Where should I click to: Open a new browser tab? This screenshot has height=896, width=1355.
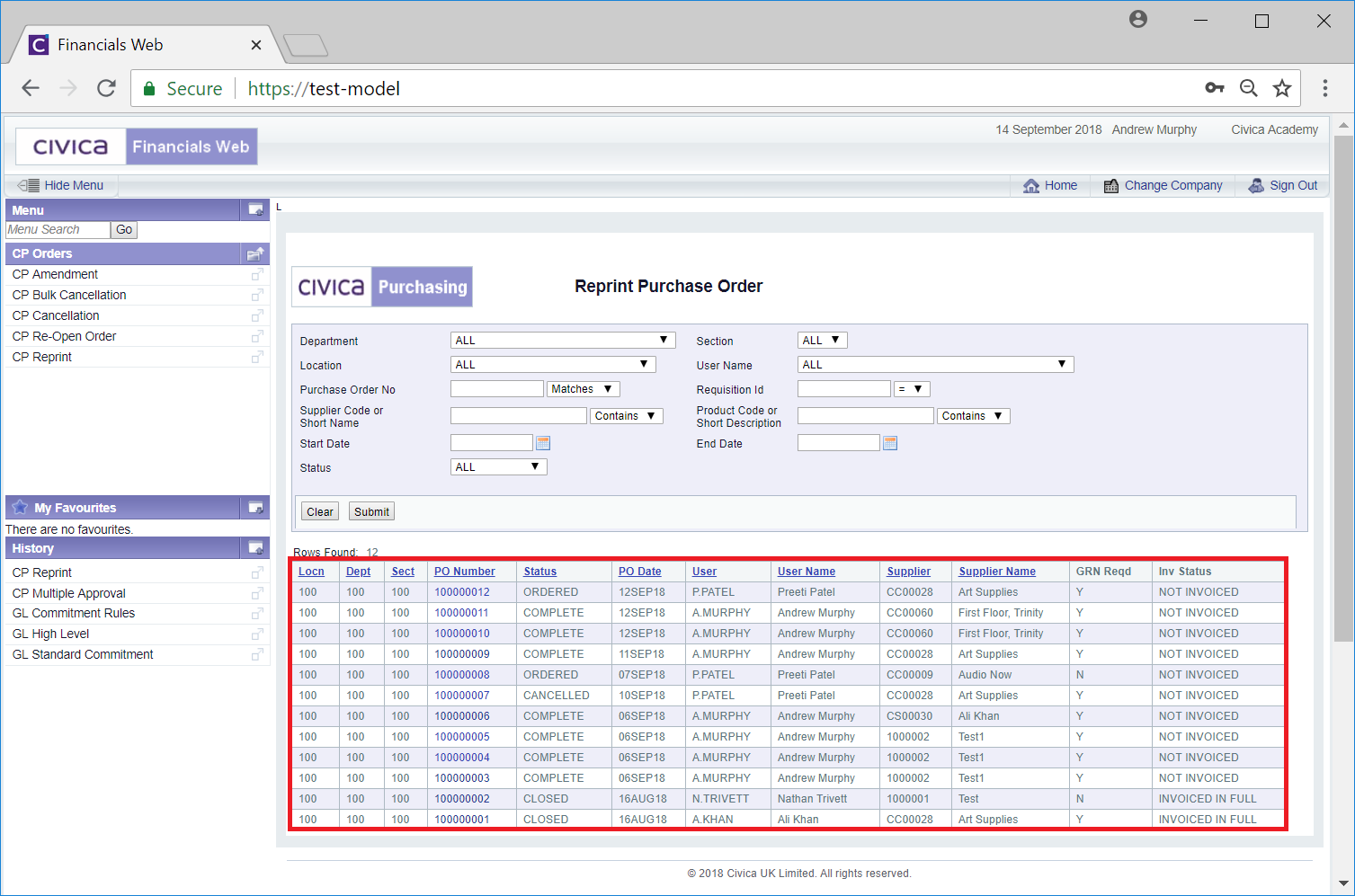coord(306,45)
